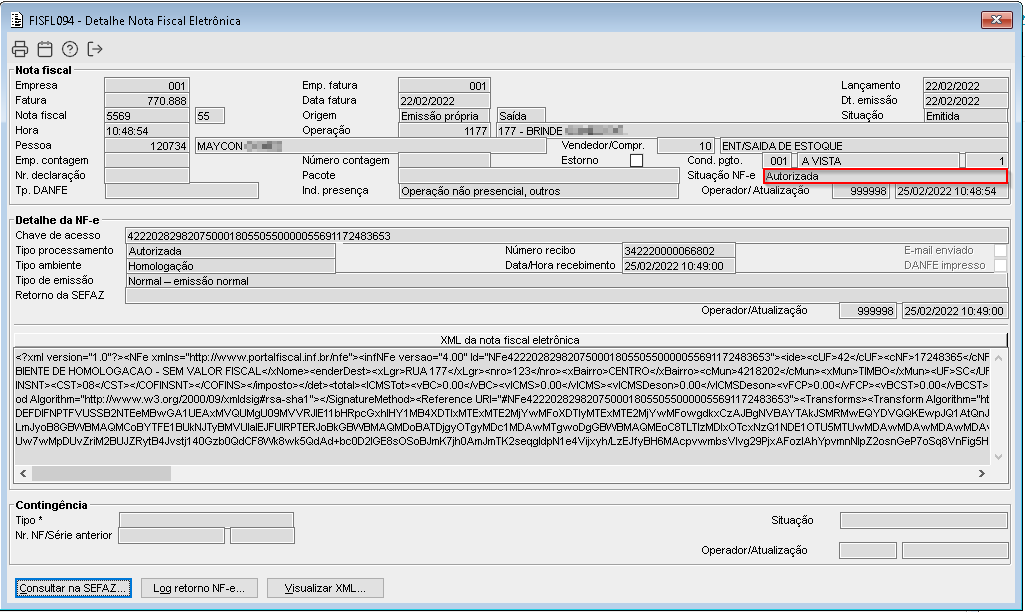1025x612 pixels.
Task: Click the XML vertical scroll down arrow
Action: [998, 456]
